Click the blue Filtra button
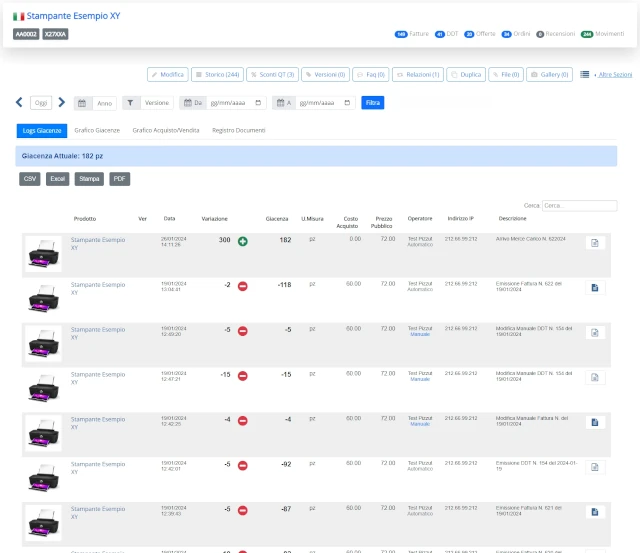This screenshot has height=553, width=640. [x=373, y=102]
